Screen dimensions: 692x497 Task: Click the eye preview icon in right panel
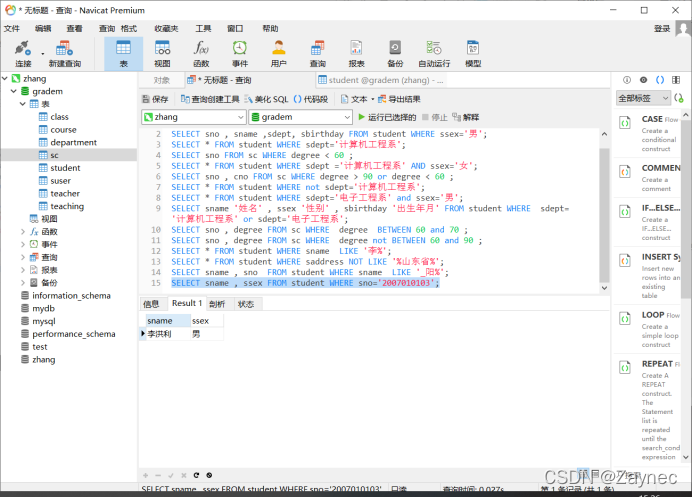click(x=643, y=80)
